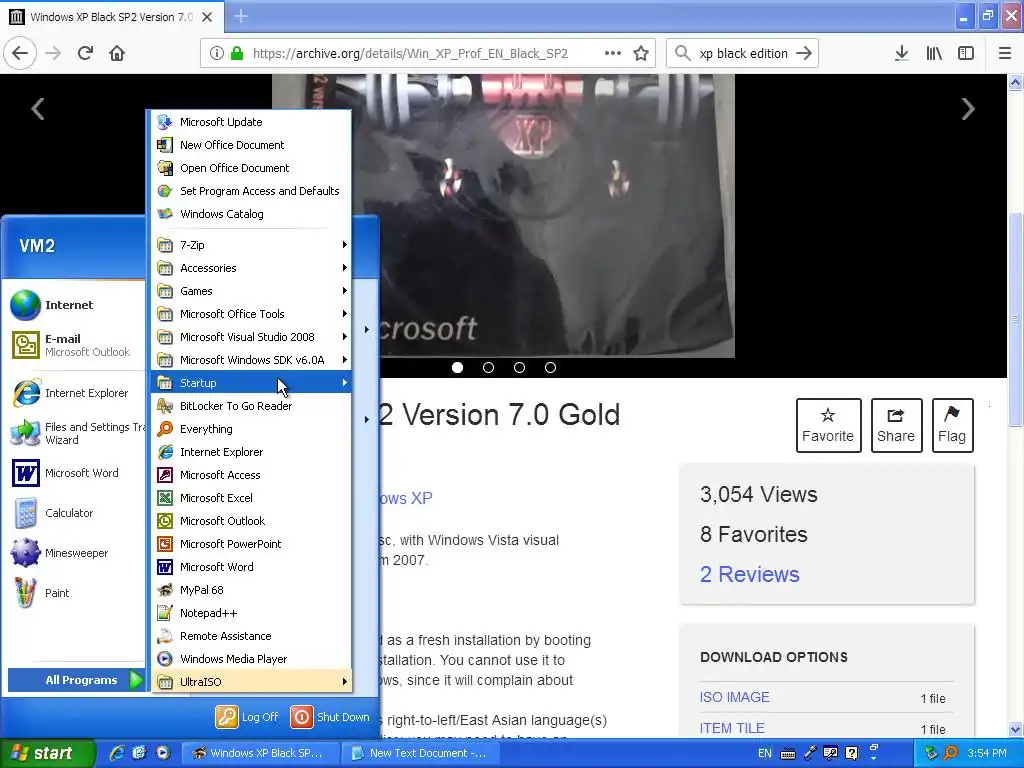Screen dimensions: 1024x768
Task: Click the browser Back arrow button
Action: coord(20,54)
